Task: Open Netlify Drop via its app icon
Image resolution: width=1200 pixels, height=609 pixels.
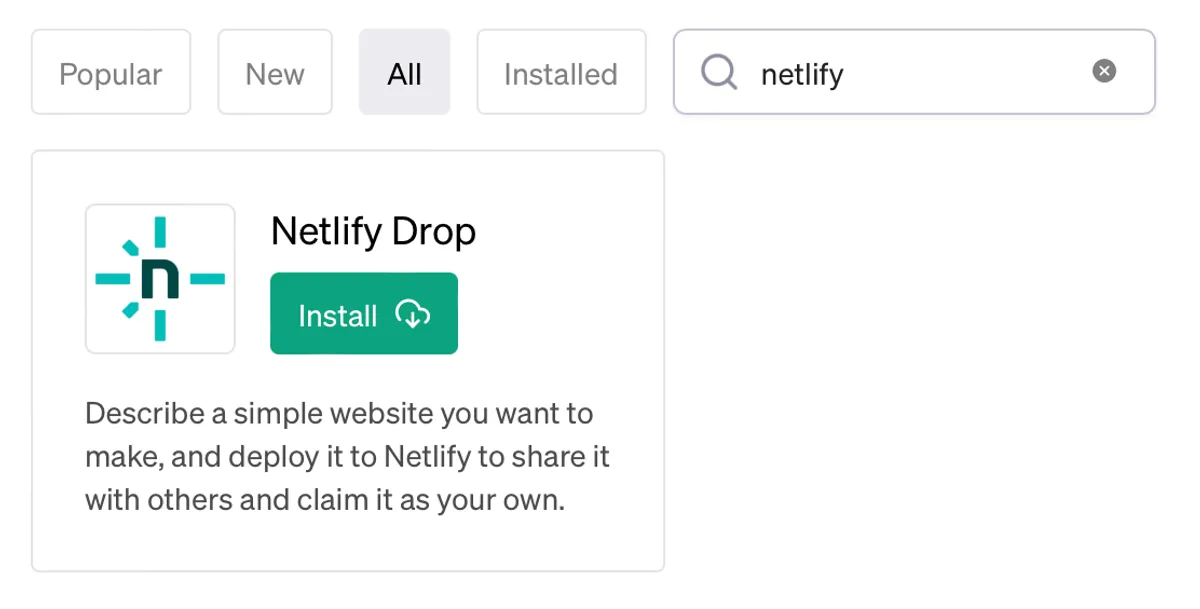Action: [160, 279]
